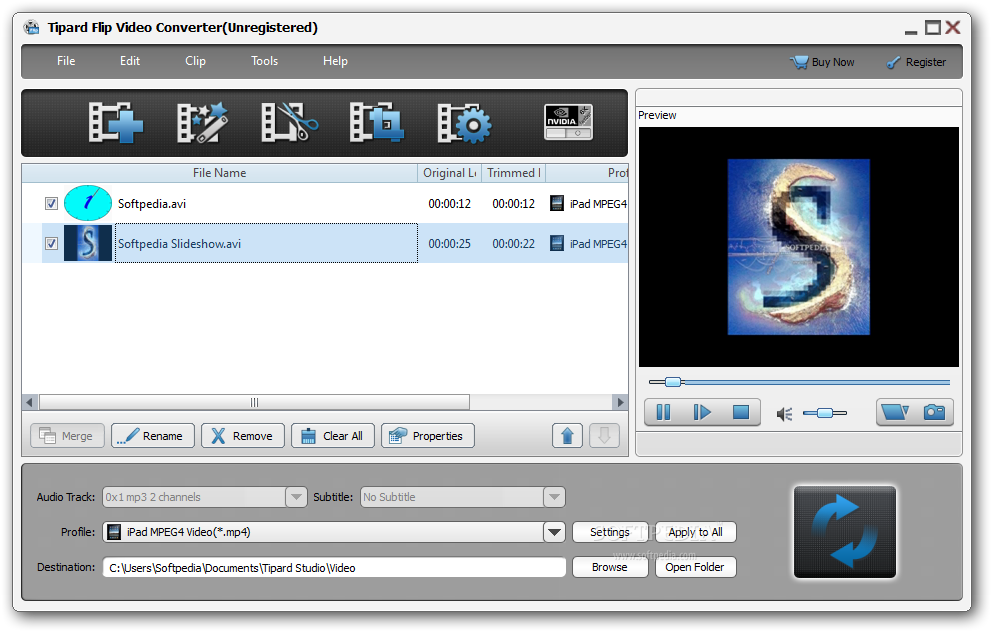Open the Effect editing wand icon
Screen dimensions: 992x632
202,123
